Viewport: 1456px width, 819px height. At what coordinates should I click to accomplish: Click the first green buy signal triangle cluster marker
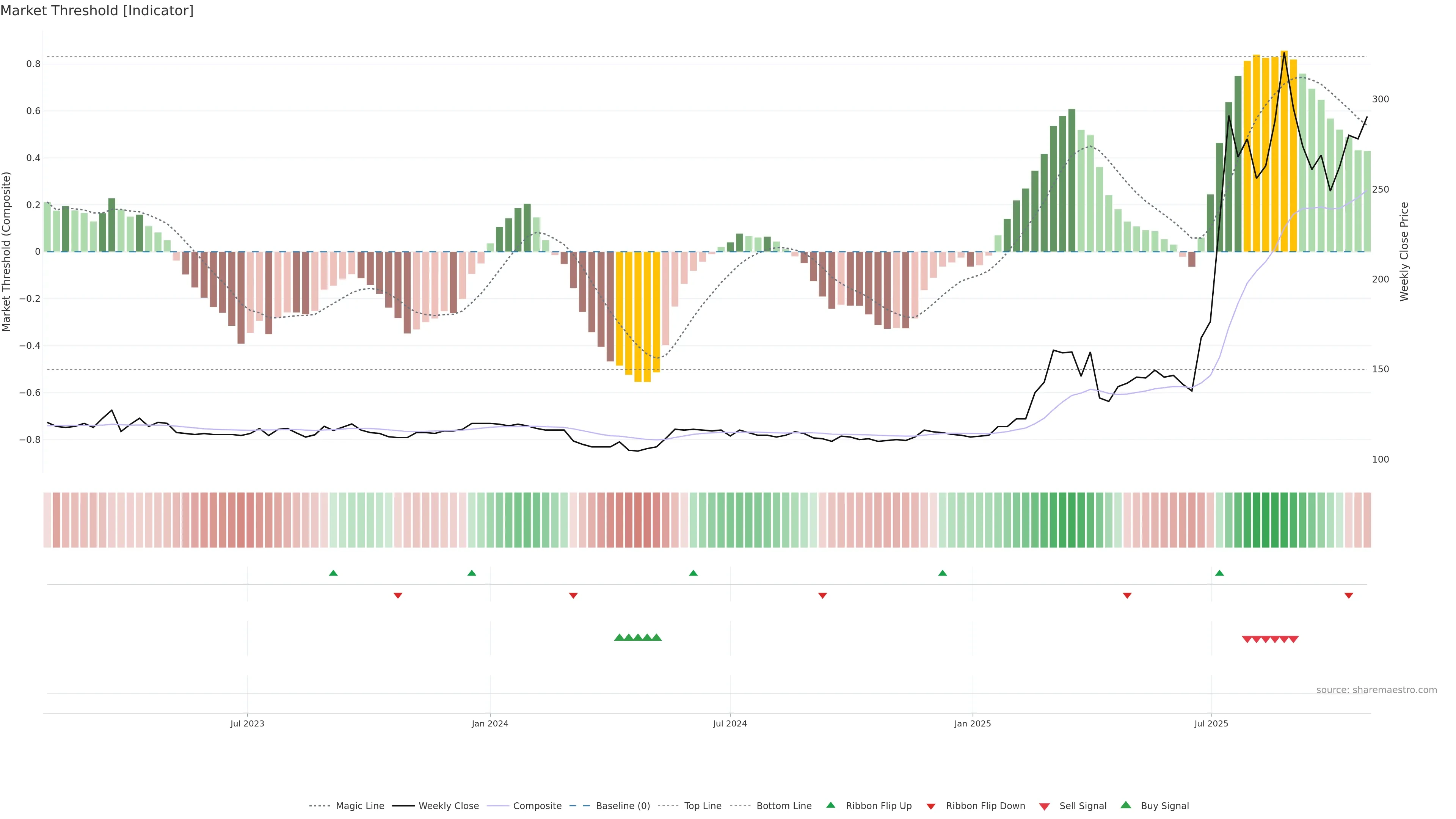tap(619, 637)
